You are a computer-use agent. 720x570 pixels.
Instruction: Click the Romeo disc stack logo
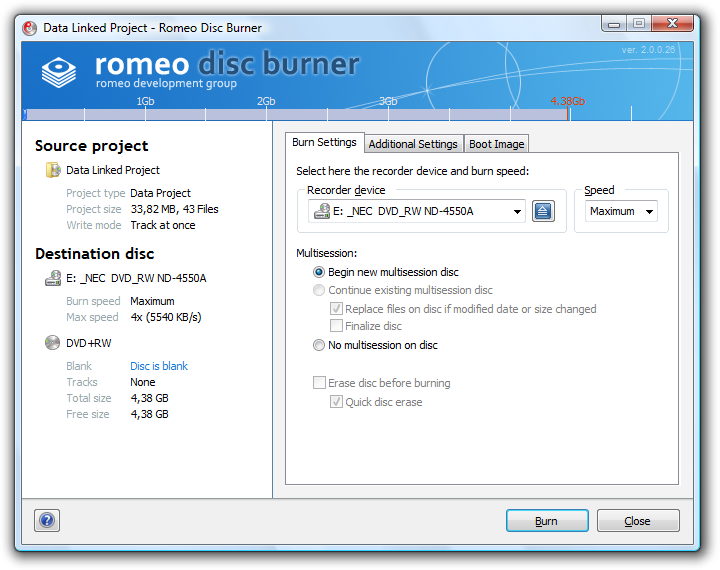pyautogui.click(x=59, y=72)
